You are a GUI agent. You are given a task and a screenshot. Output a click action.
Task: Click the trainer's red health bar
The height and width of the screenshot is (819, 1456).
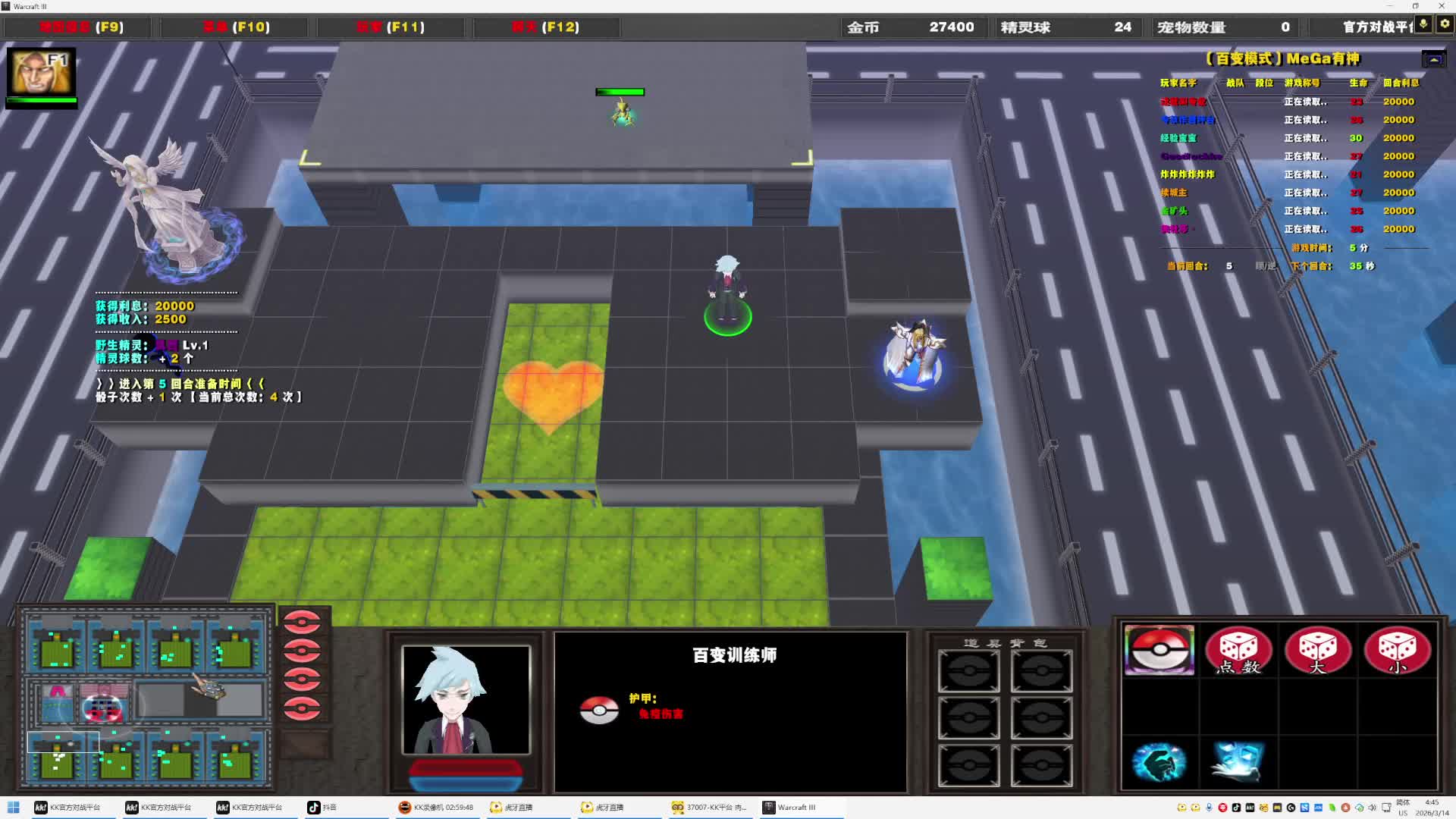pyautogui.click(x=466, y=768)
